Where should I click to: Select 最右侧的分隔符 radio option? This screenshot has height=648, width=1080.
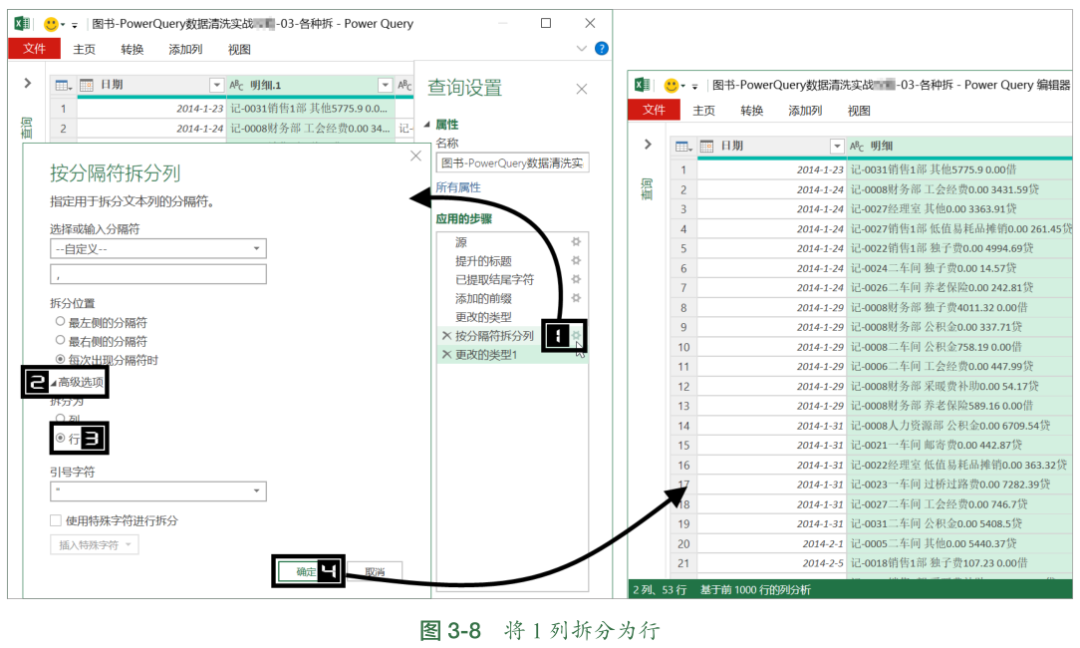tap(60, 340)
